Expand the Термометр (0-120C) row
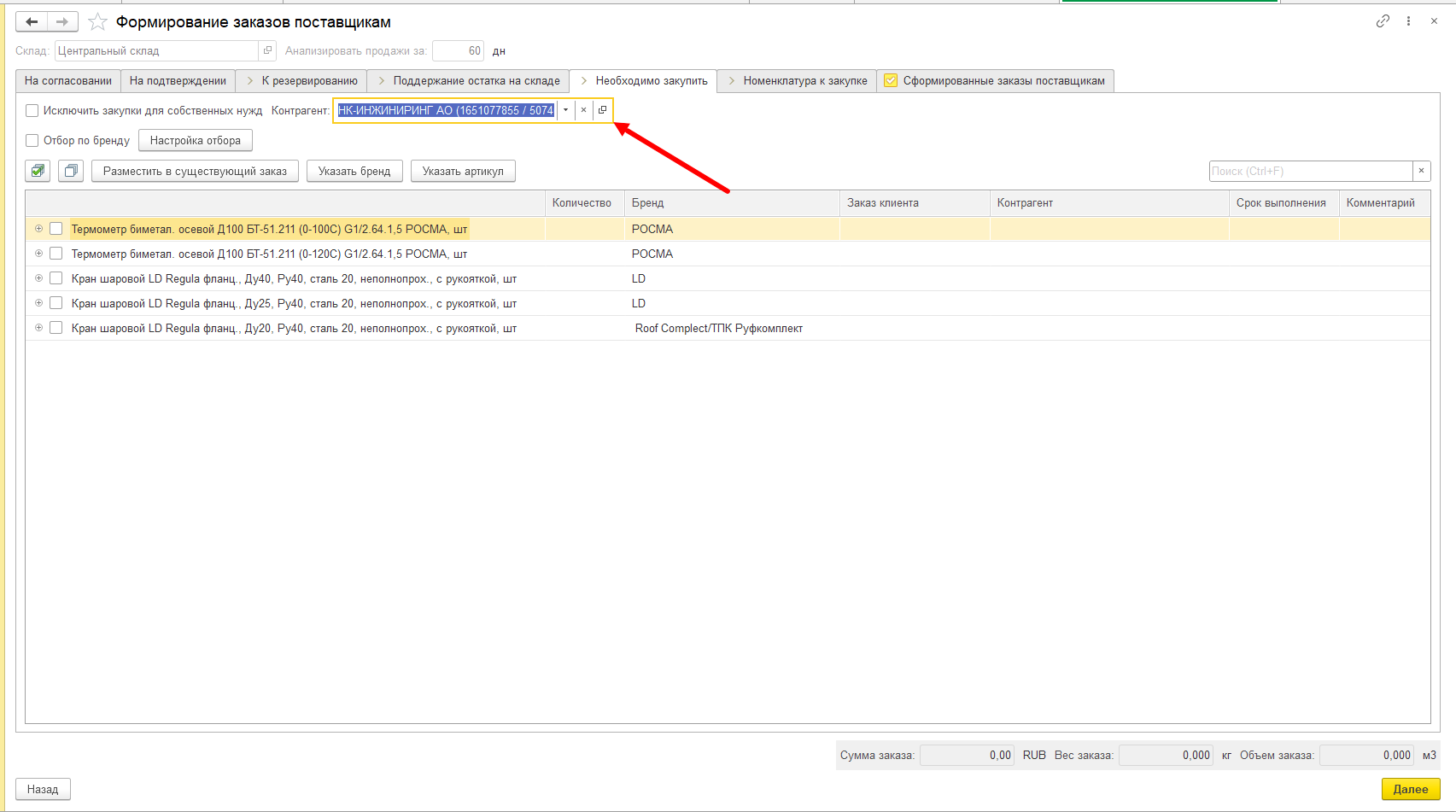This screenshot has width=1456, height=812. pyautogui.click(x=38, y=253)
